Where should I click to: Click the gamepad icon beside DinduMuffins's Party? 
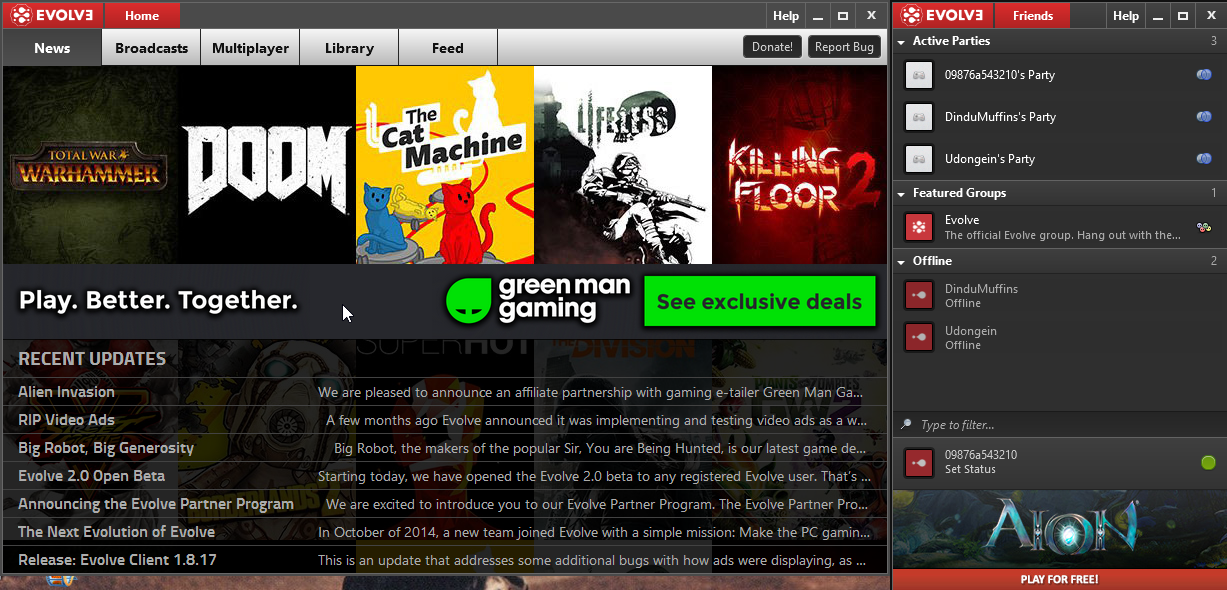[1204, 117]
